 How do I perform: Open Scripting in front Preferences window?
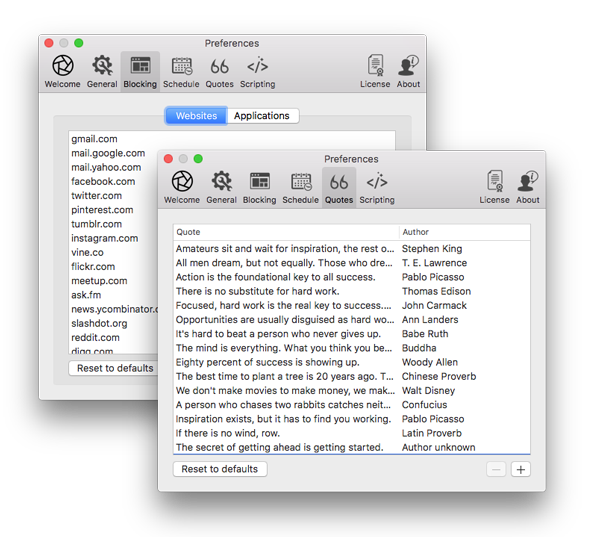tap(377, 188)
